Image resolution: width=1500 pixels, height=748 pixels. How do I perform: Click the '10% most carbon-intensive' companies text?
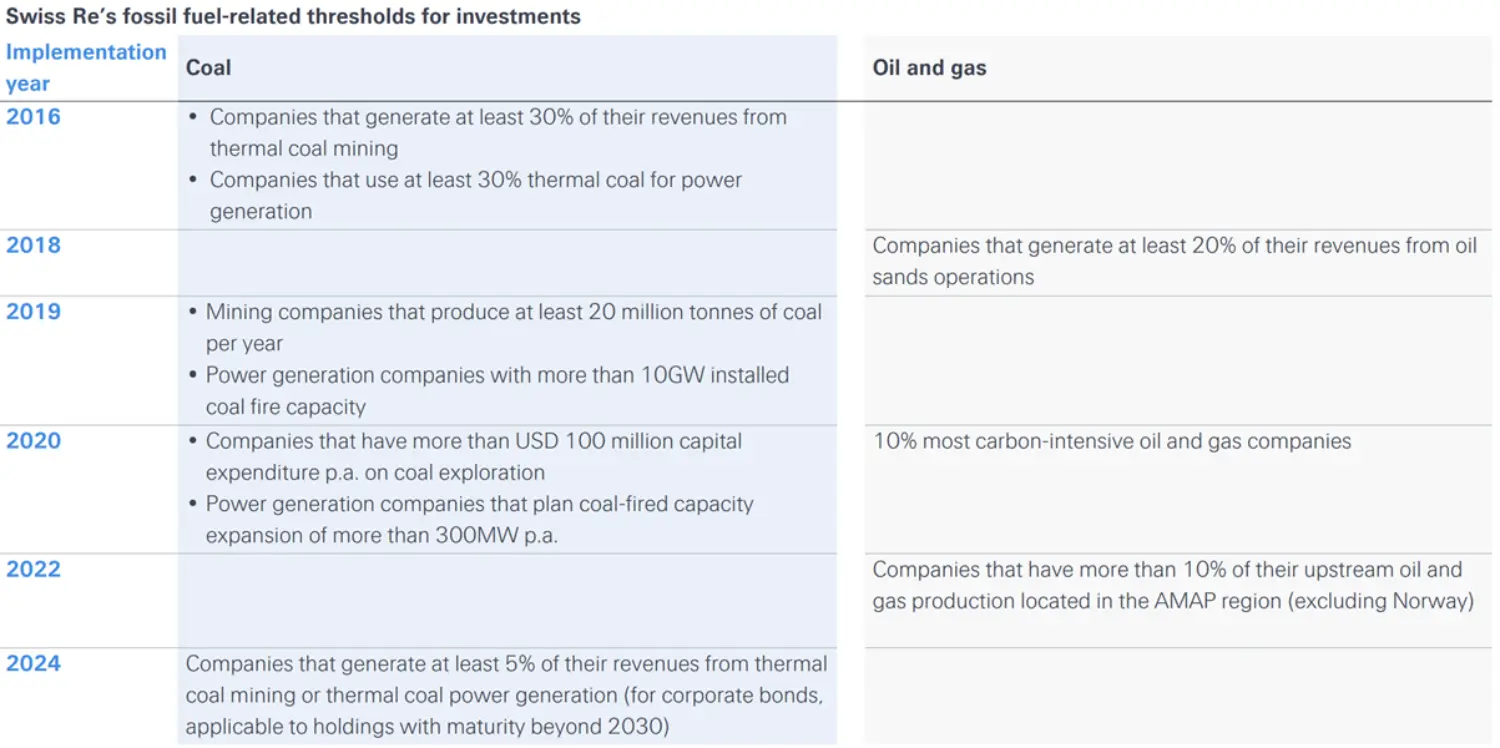click(1111, 441)
